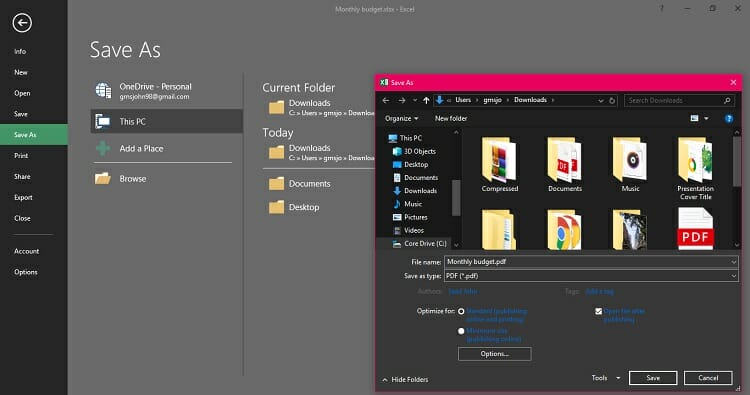Select the red PDF file icon
This screenshot has height=395, width=750.
click(x=695, y=229)
